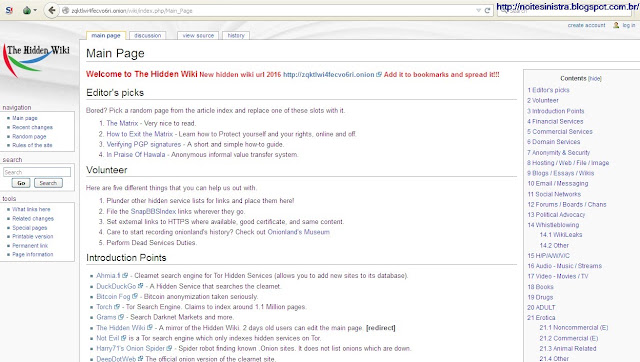Image resolution: width=640 pixels, height=362 pixels.
Task: Open Special pages link
Action: 29,228
